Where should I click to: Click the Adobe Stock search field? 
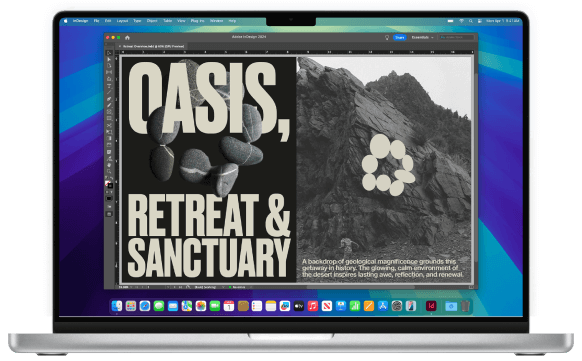coord(457,37)
